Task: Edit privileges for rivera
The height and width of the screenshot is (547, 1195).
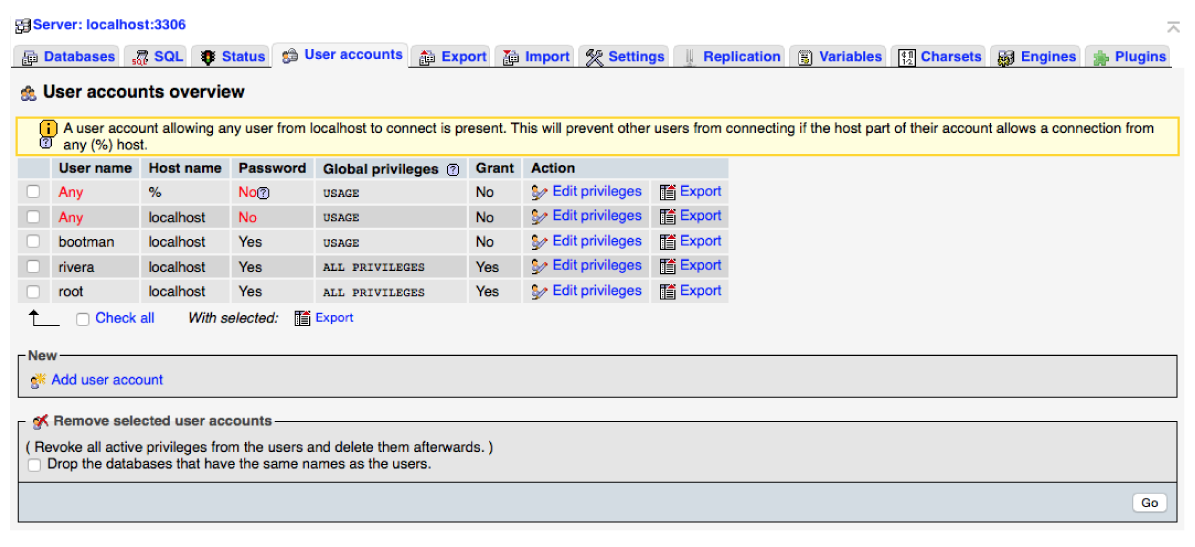Action: (x=597, y=265)
